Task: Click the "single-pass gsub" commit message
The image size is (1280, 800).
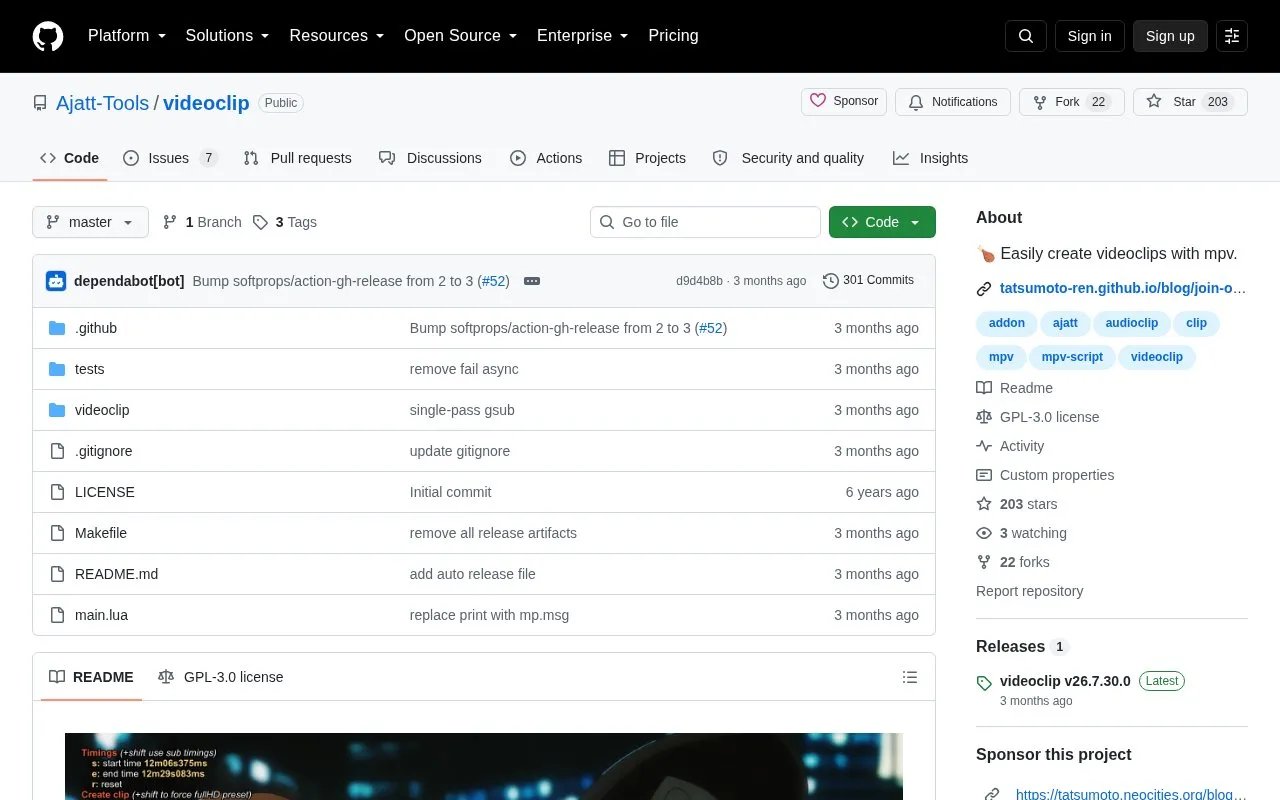Action: tap(462, 410)
